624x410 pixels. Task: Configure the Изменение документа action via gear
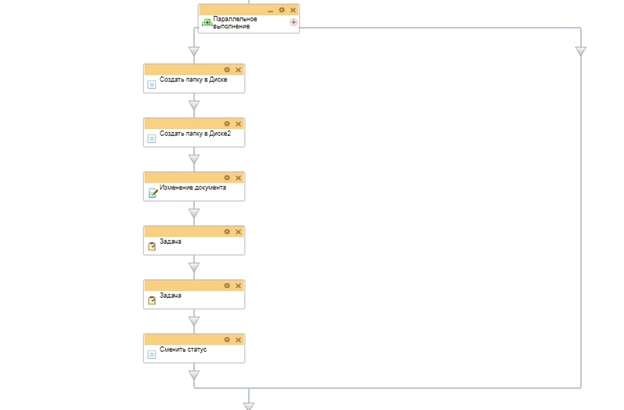click(x=227, y=178)
